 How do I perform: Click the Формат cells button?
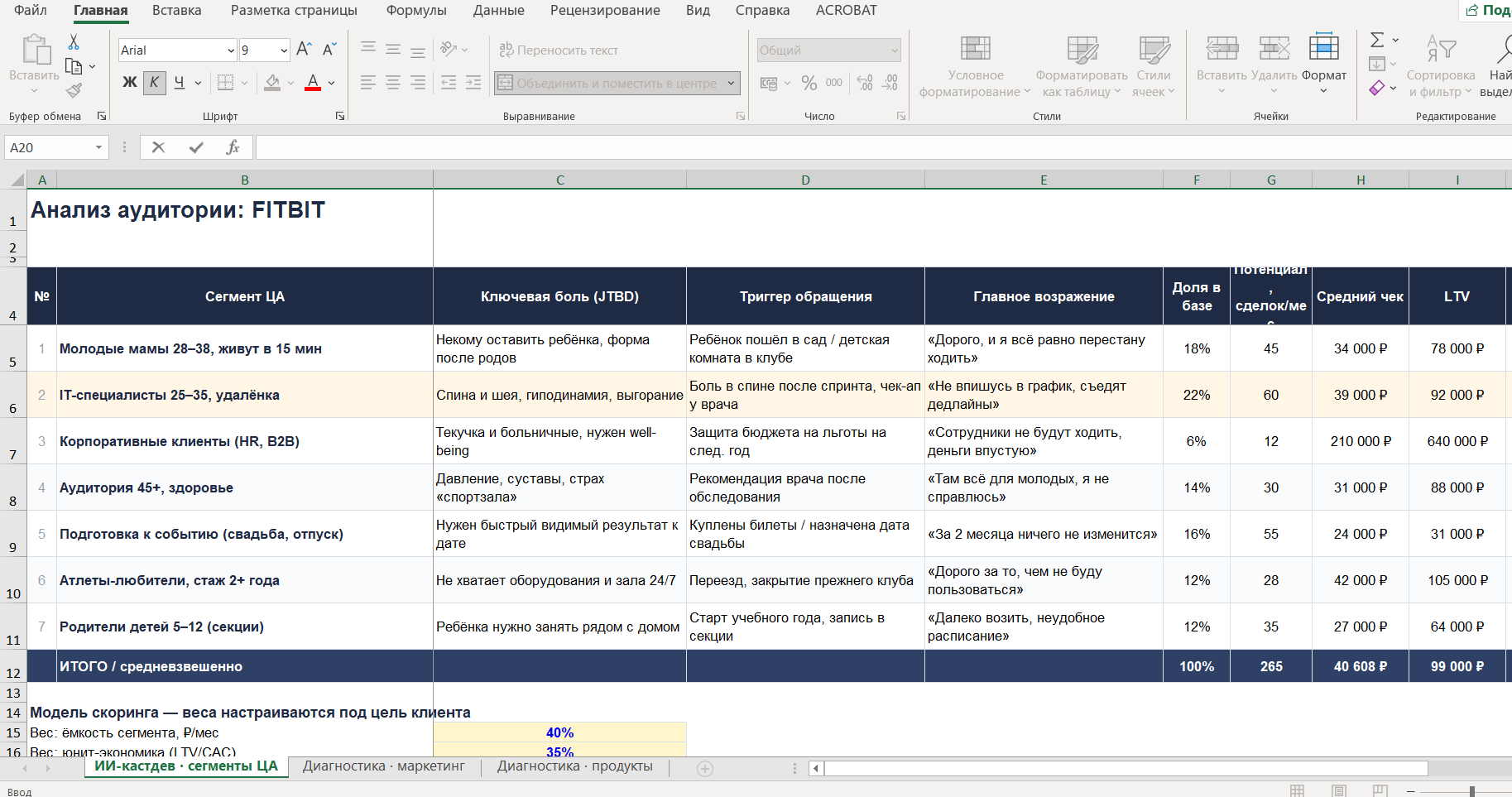pos(1324,65)
